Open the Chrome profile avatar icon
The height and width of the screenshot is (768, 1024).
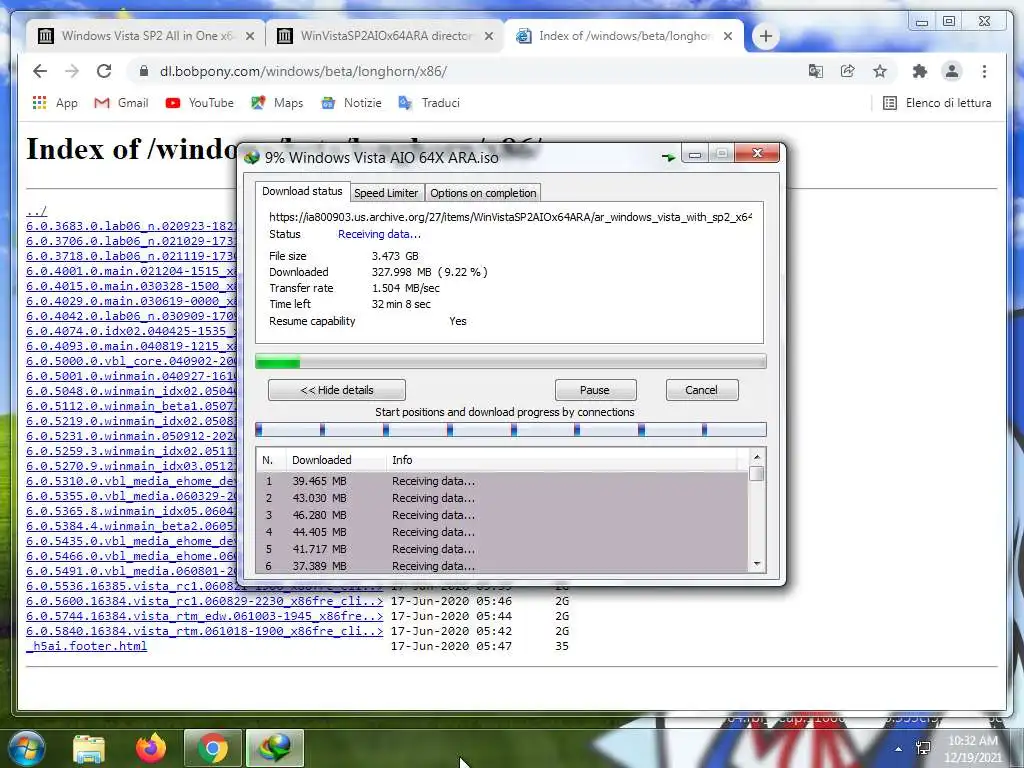[x=952, y=71]
